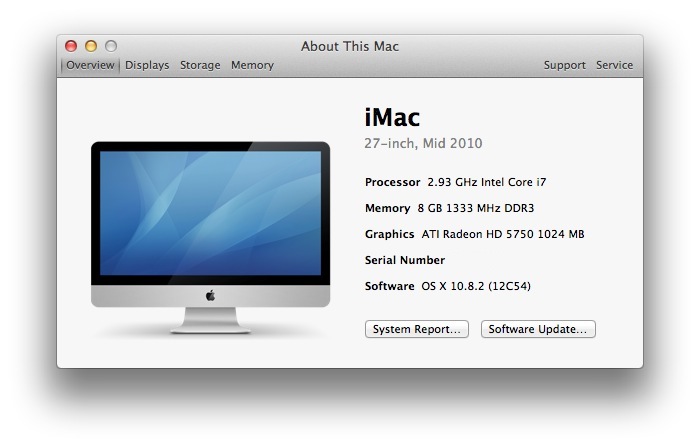Screen dimensions: 700x447
Task: Open the Support section
Action: (564, 65)
